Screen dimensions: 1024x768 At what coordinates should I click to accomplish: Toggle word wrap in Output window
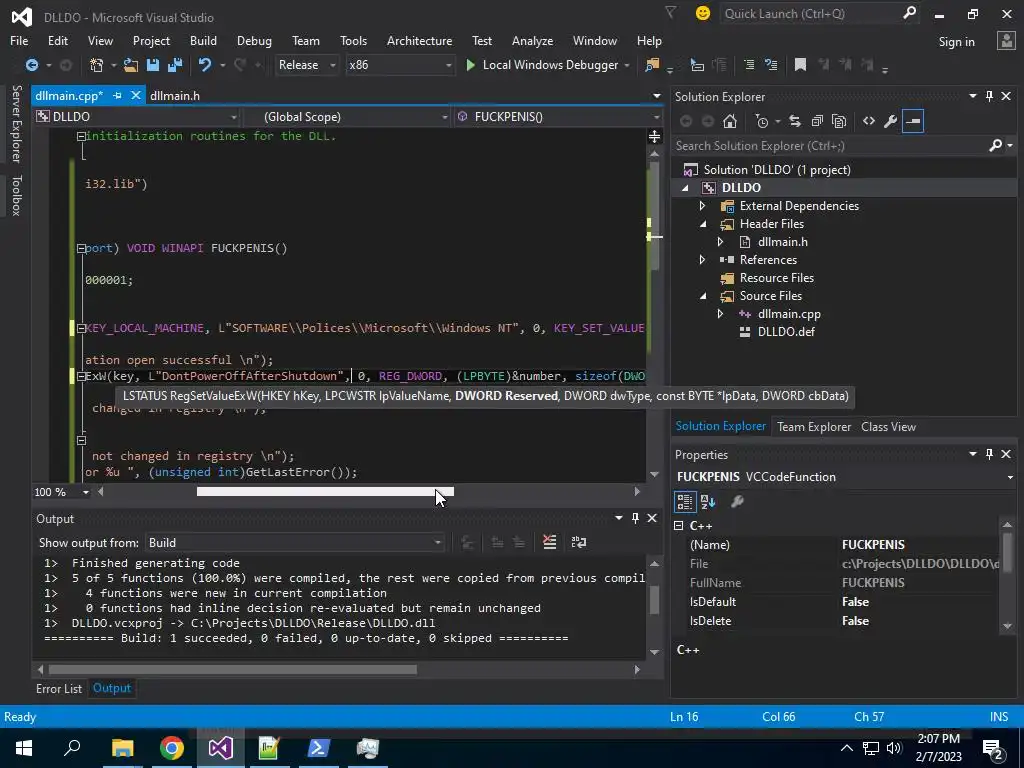coord(579,542)
